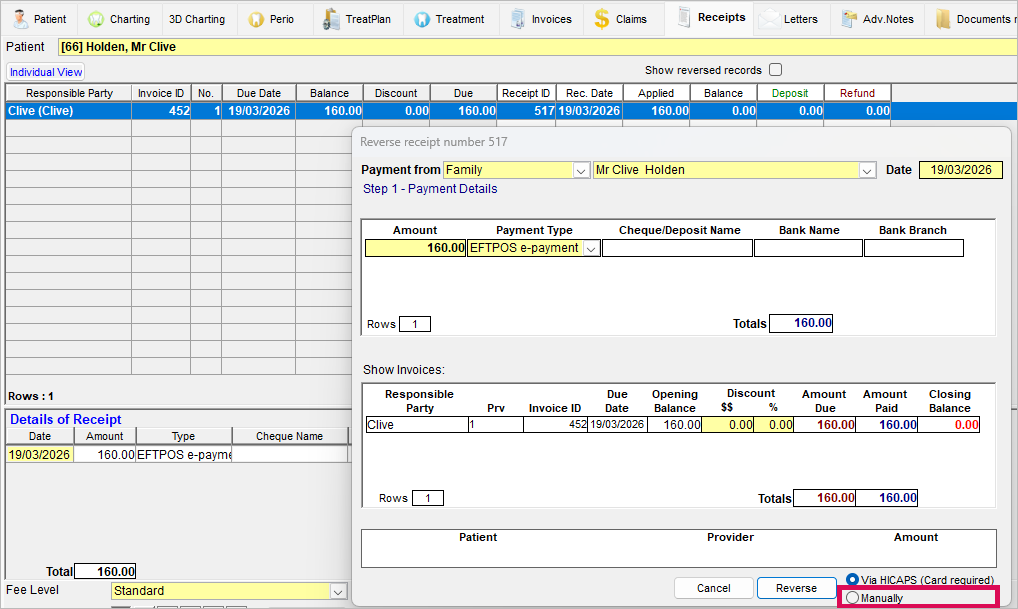Expand the Payment from Family dropdown
The image size is (1018, 609).
581,170
